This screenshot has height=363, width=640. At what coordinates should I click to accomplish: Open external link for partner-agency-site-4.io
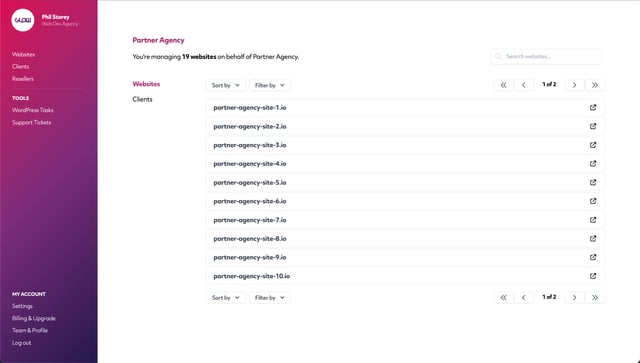(x=593, y=164)
